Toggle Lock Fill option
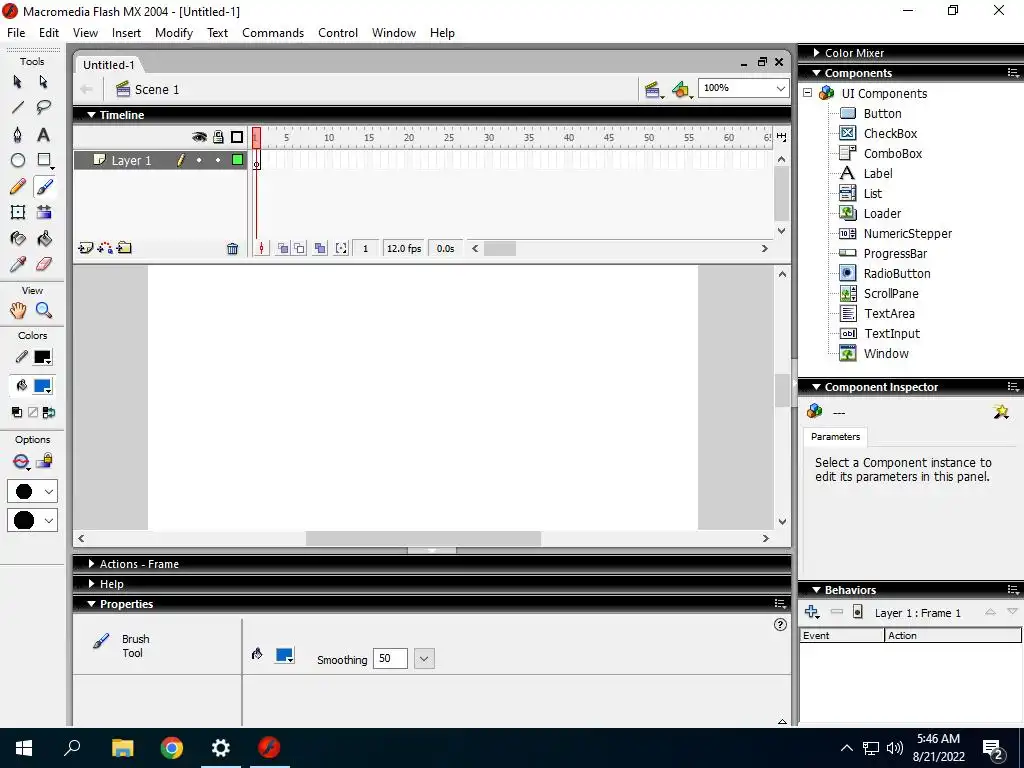1024x768 pixels. coord(44,461)
